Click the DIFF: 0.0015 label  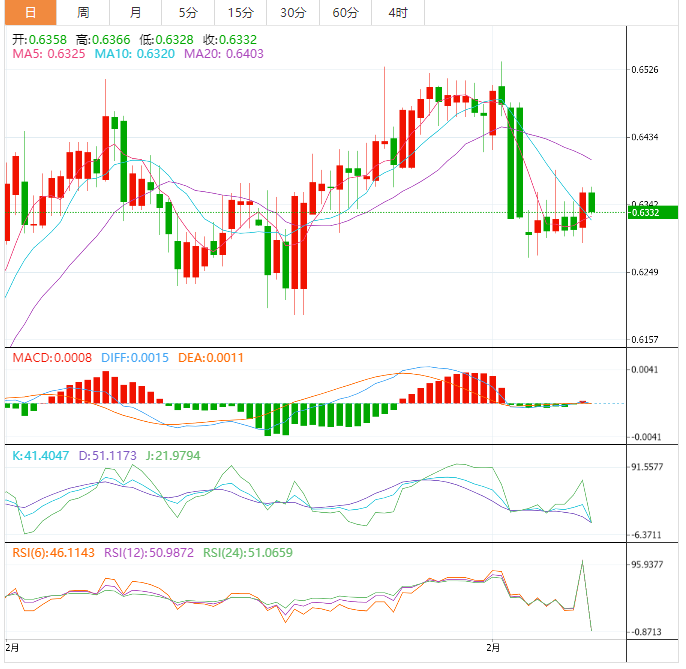click(134, 357)
